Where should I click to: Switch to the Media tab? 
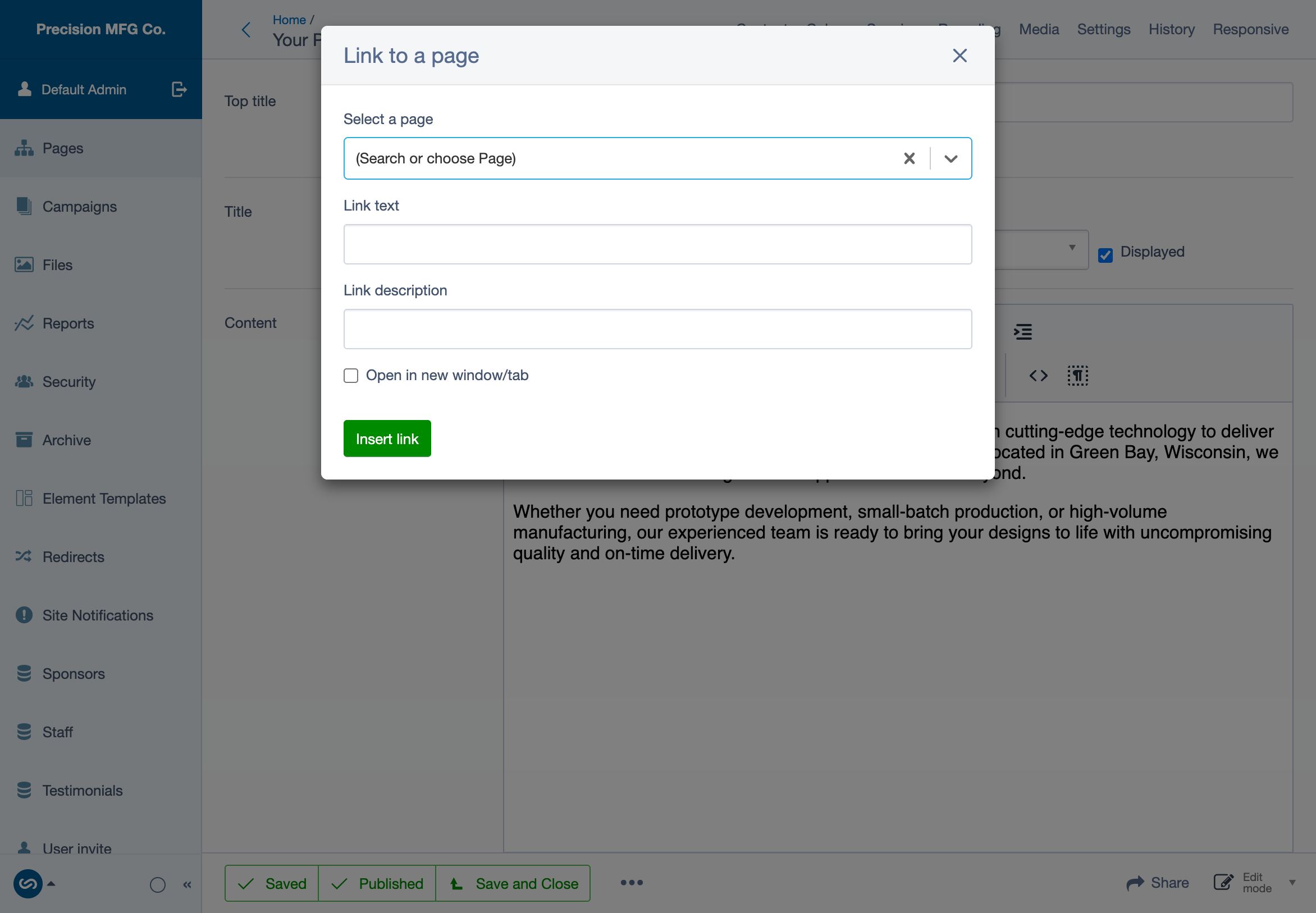pyautogui.click(x=1039, y=29)
